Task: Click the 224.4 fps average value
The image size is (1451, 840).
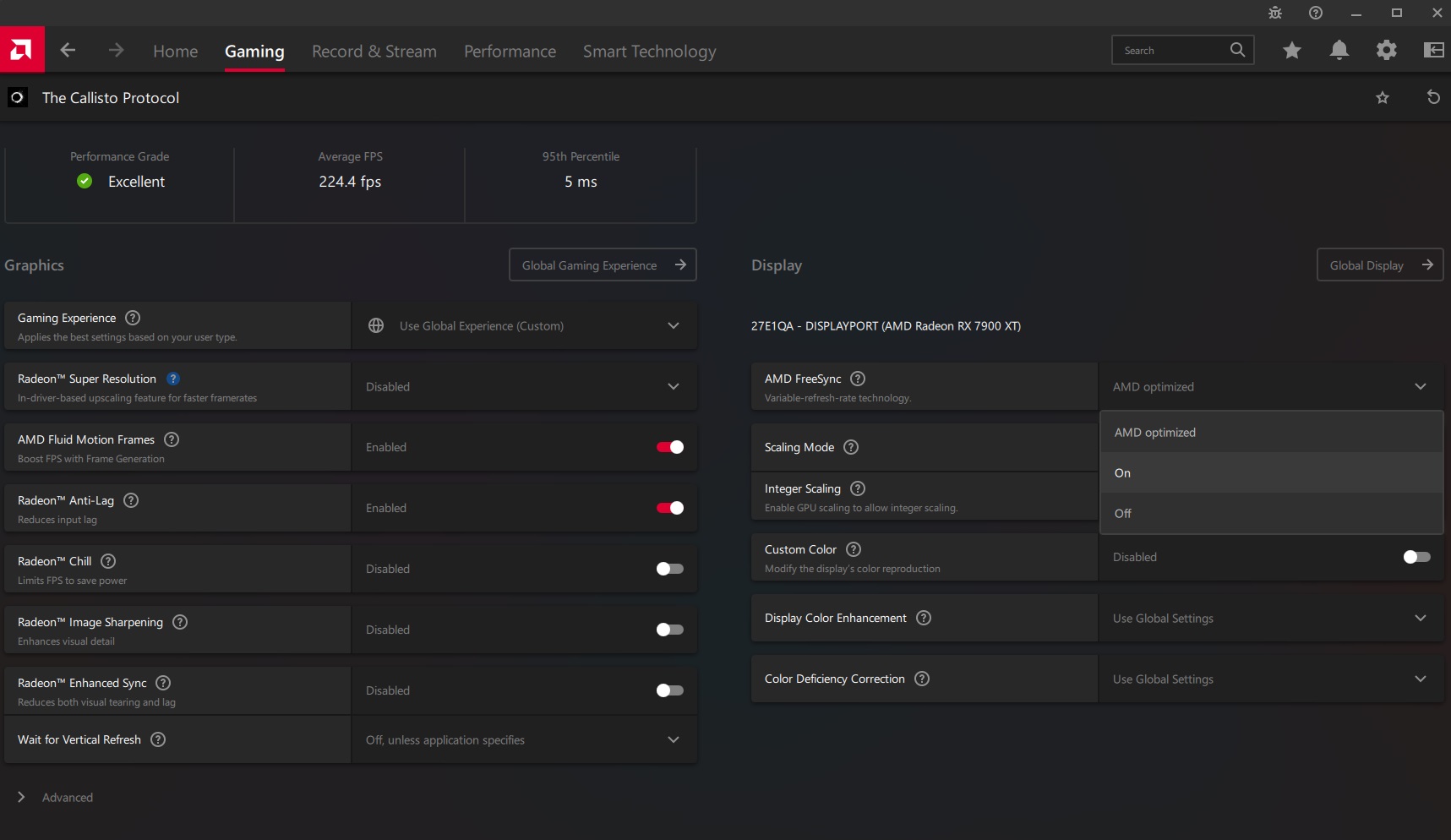Action: click(350, 182)
